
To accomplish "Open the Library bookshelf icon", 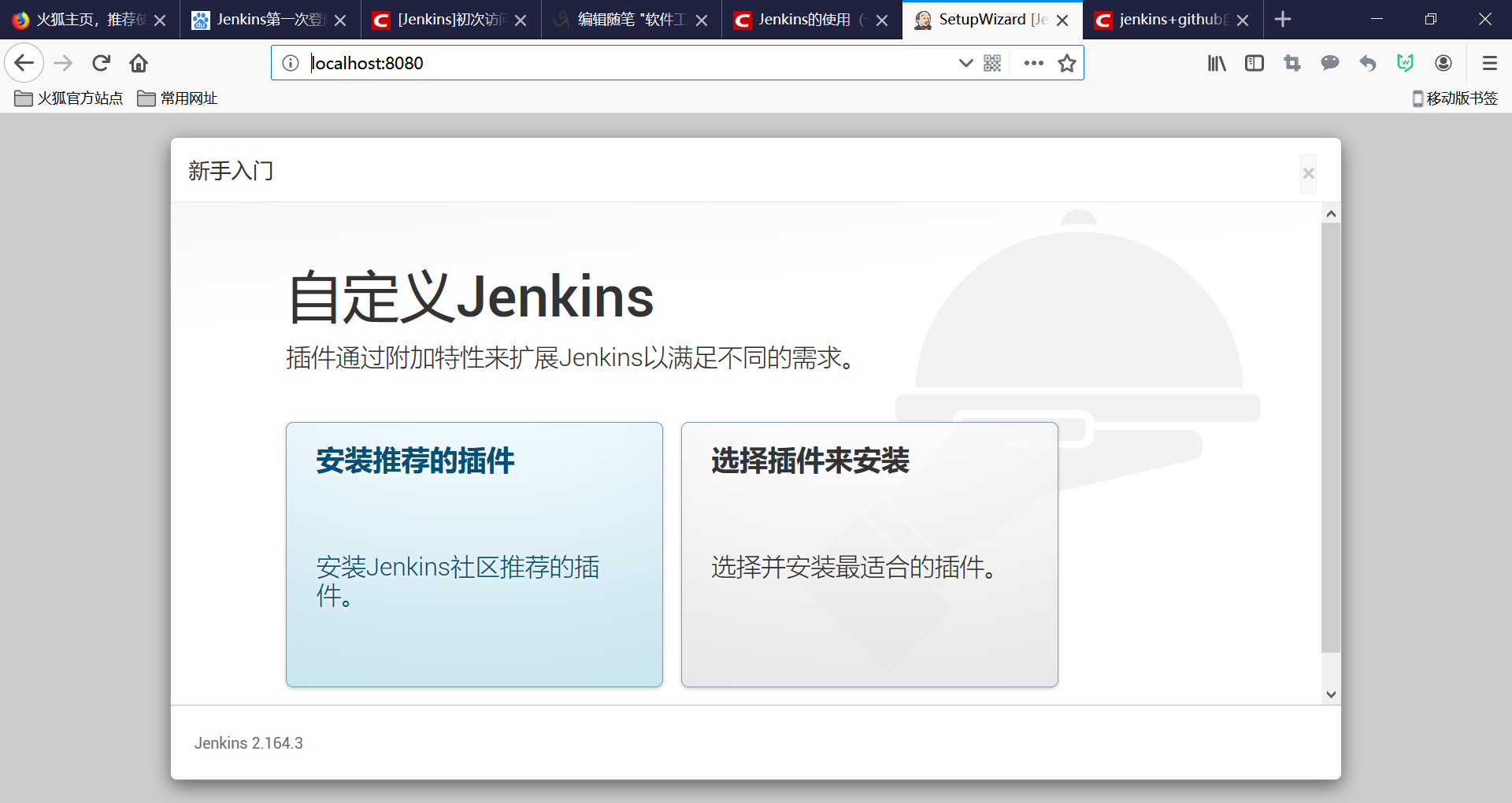I will point(1217,63).
